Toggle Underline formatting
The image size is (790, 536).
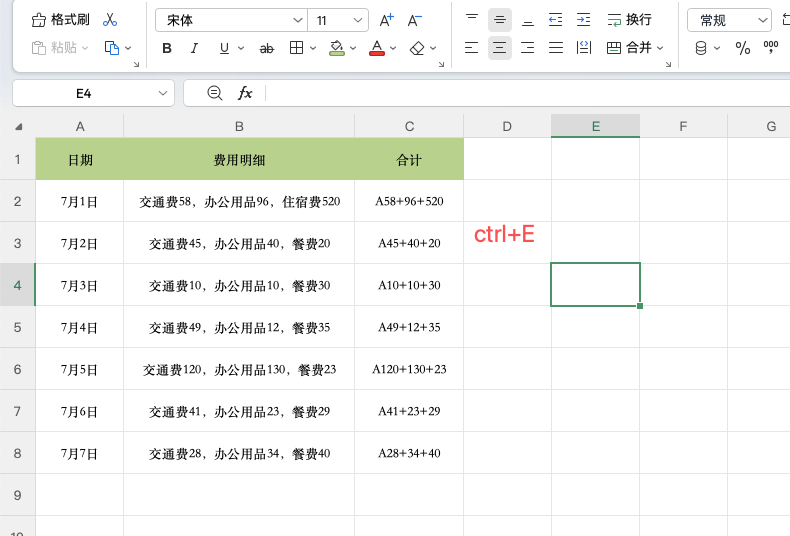tap(224, 48)
